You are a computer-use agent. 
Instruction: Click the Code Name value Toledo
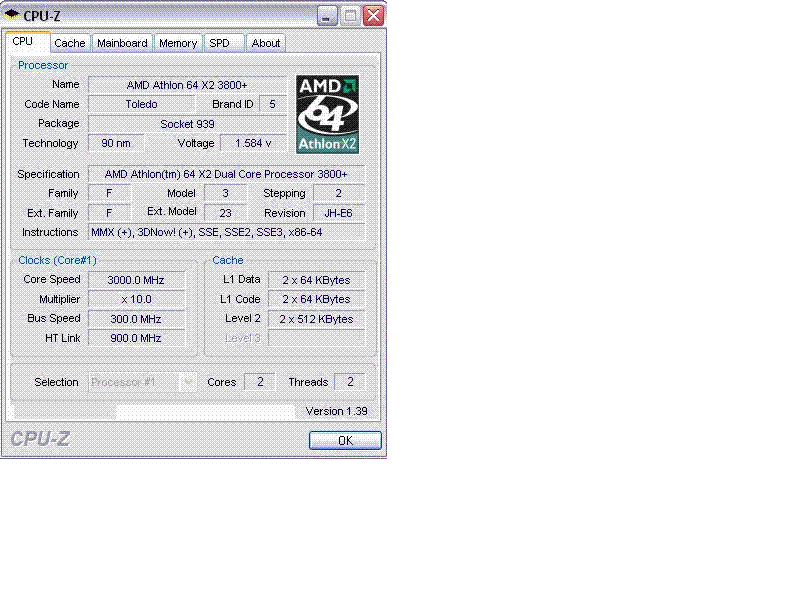click(141, 104)
